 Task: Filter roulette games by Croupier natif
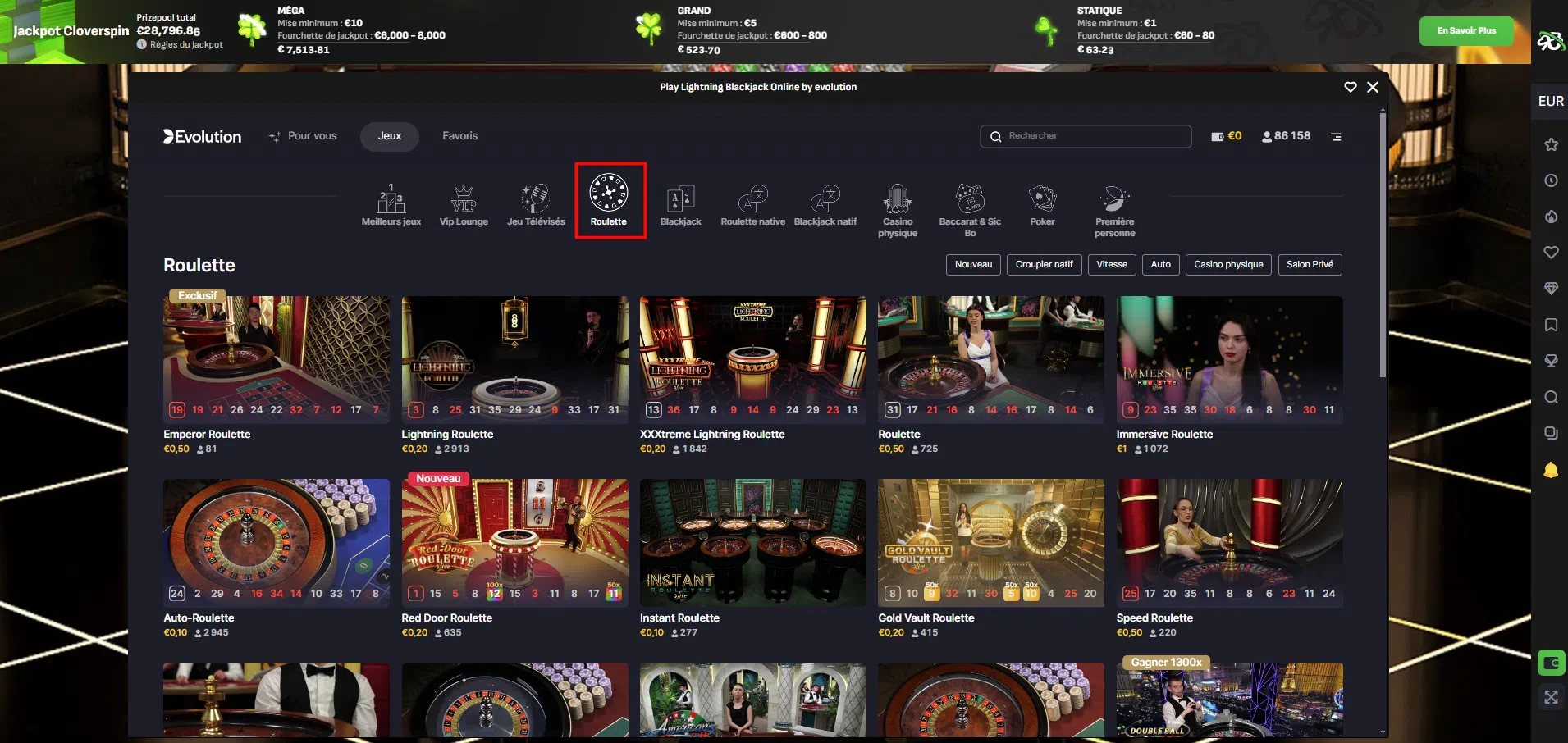[x=1044, y=265]
